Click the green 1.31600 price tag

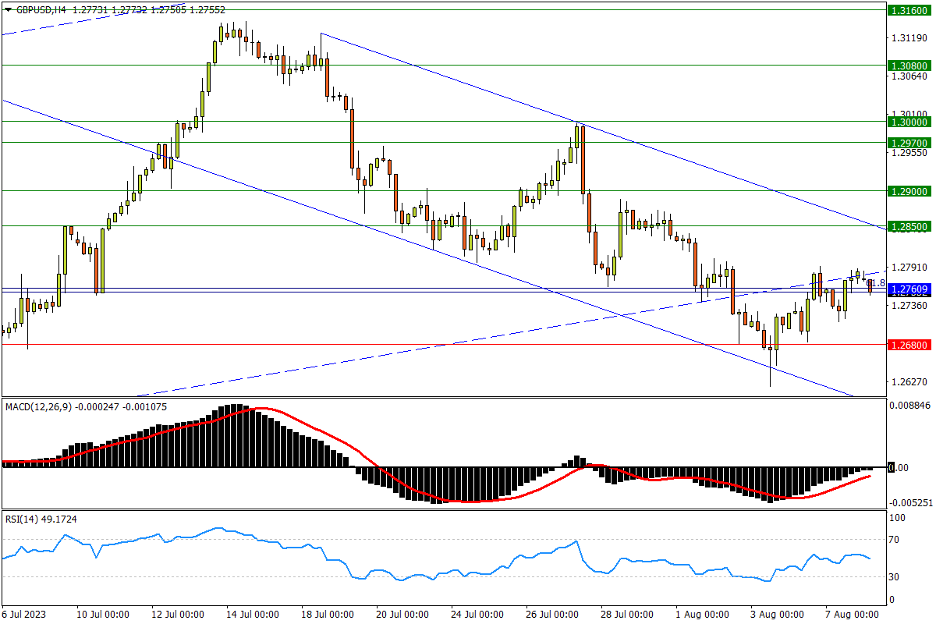point(909,10)
